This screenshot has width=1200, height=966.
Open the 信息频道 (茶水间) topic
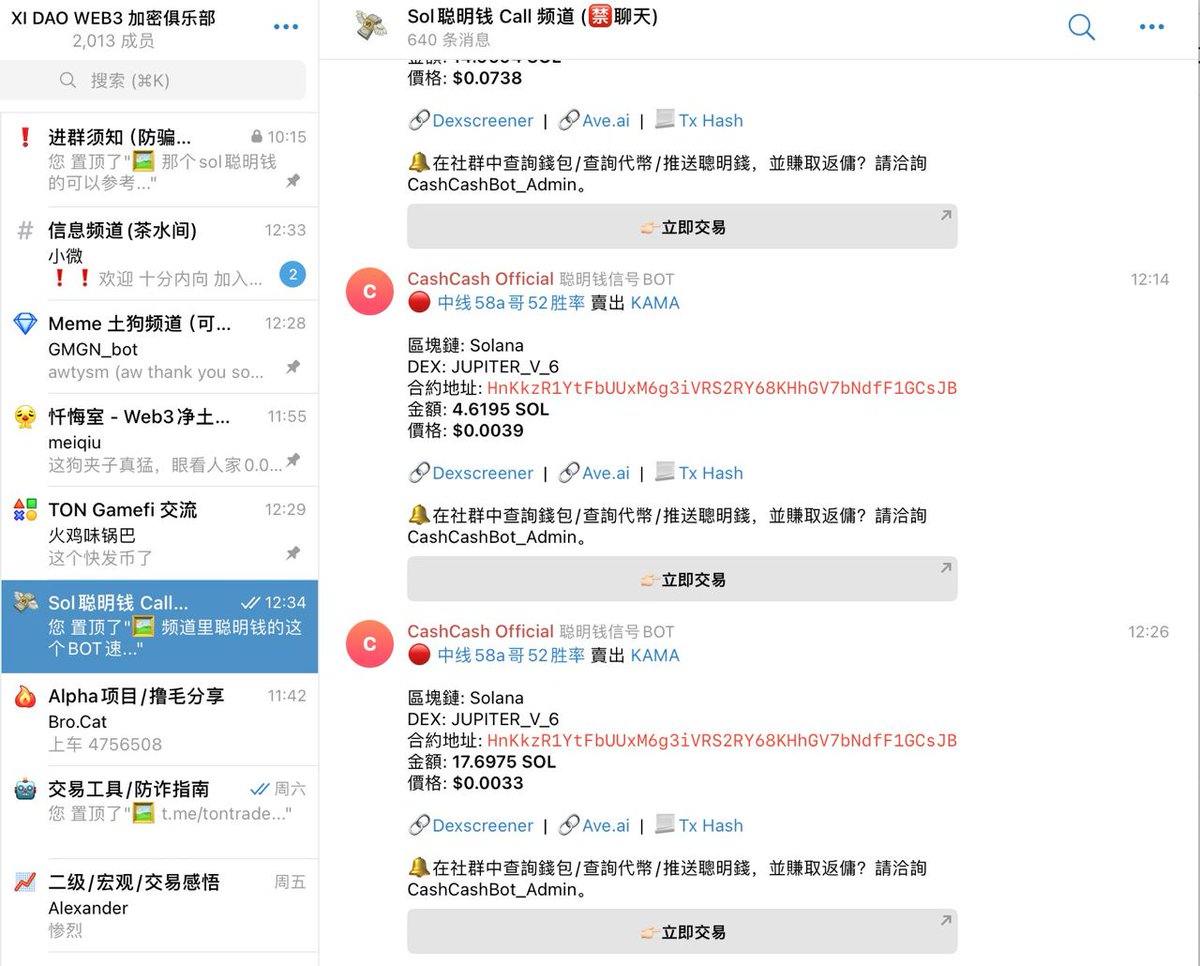[159, 253]
